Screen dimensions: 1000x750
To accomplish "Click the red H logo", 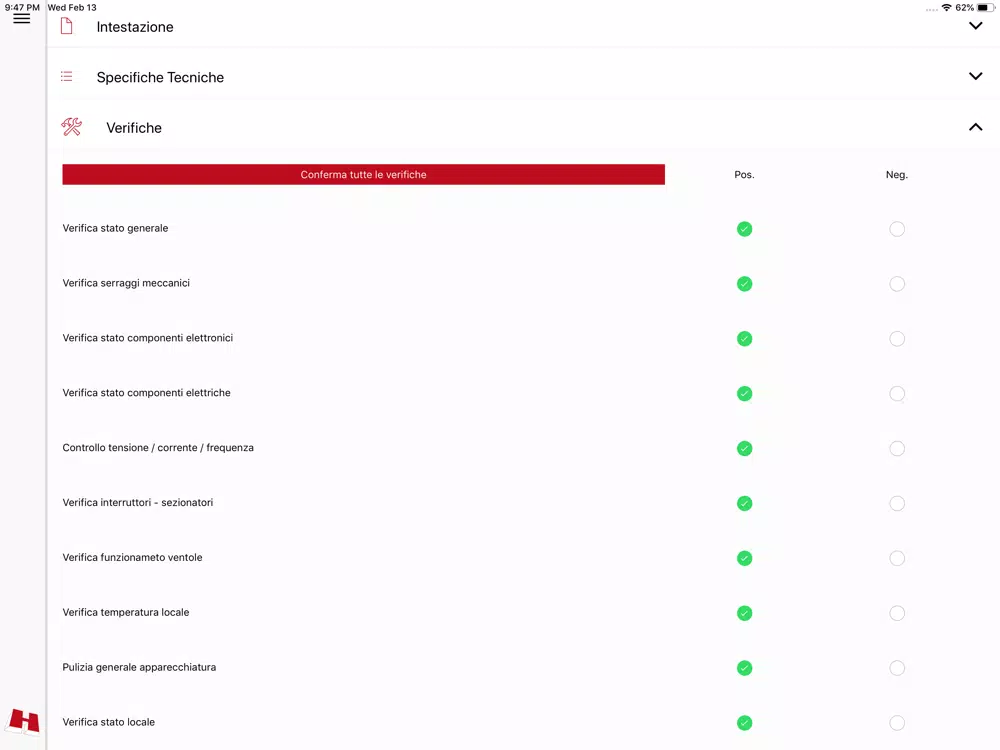I will (24, 721).
